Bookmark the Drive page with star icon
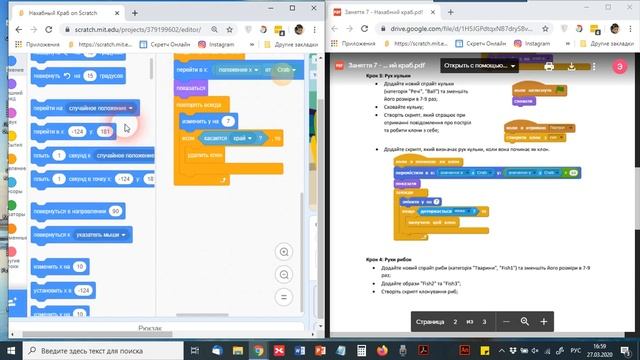 (x=545, y=29)
